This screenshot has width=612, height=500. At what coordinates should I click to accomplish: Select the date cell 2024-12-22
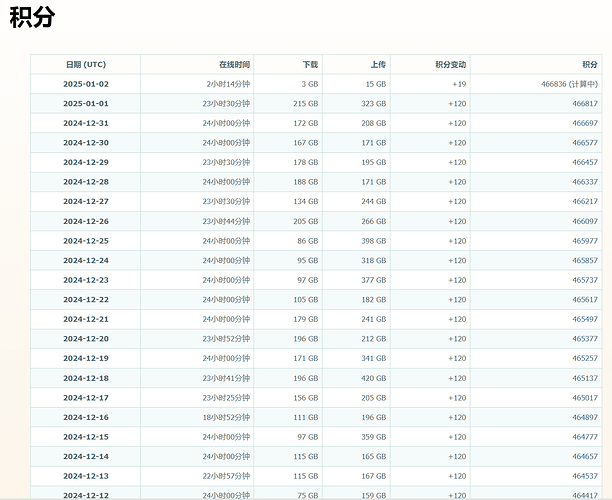pyautogui.click(x=86, y=299)
